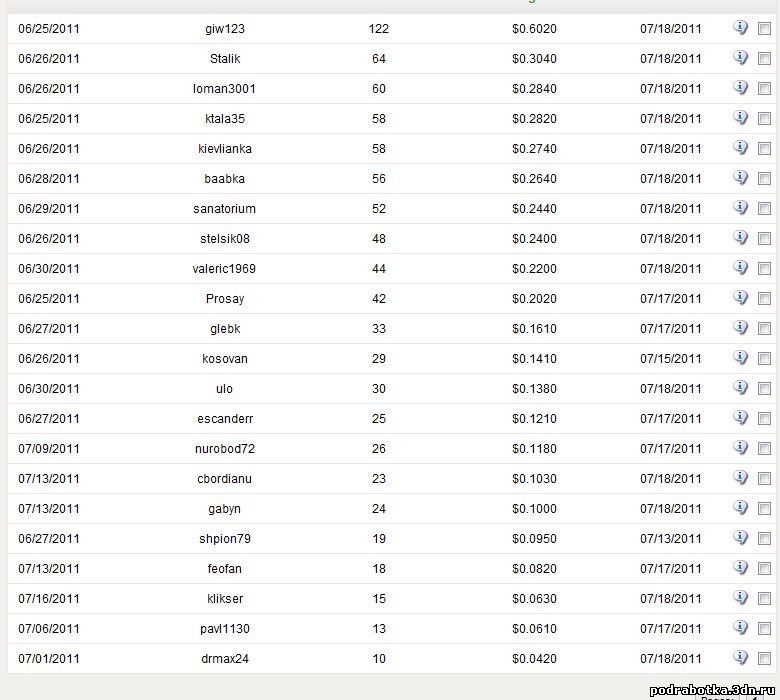Select the checkbox for gabyn row

(x=764, y=508)
